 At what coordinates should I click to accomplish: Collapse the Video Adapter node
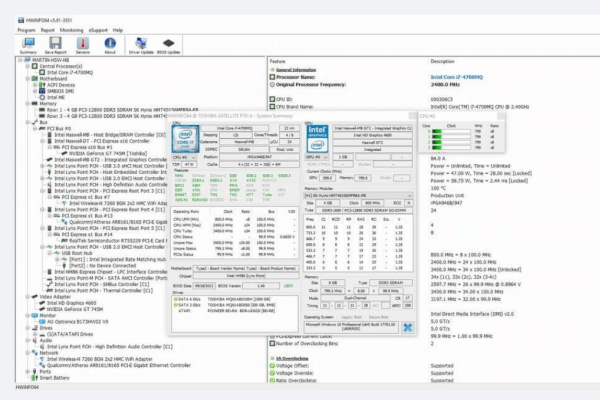pos(28,297)
